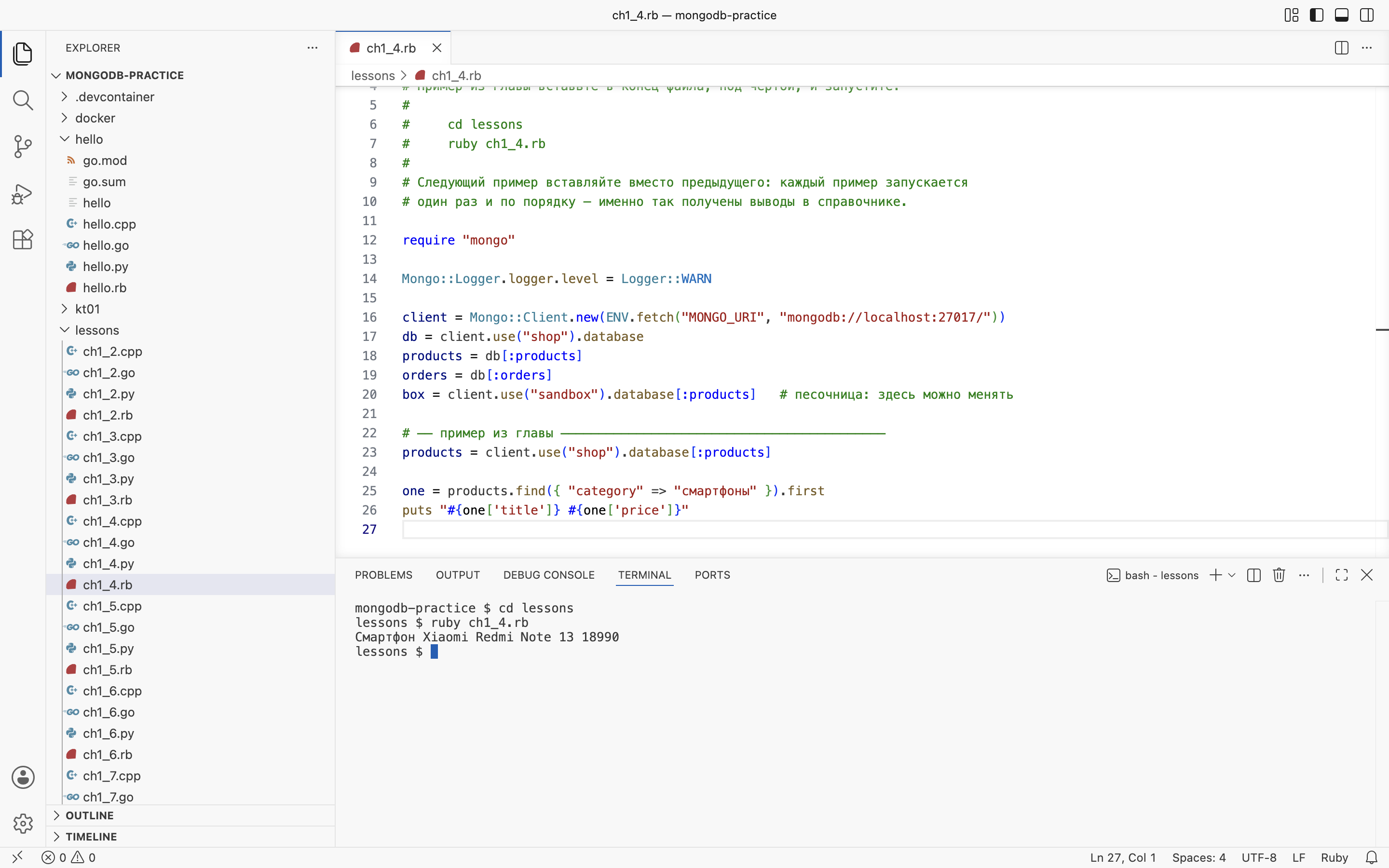Open notifications bell icon

point(1371,857)
